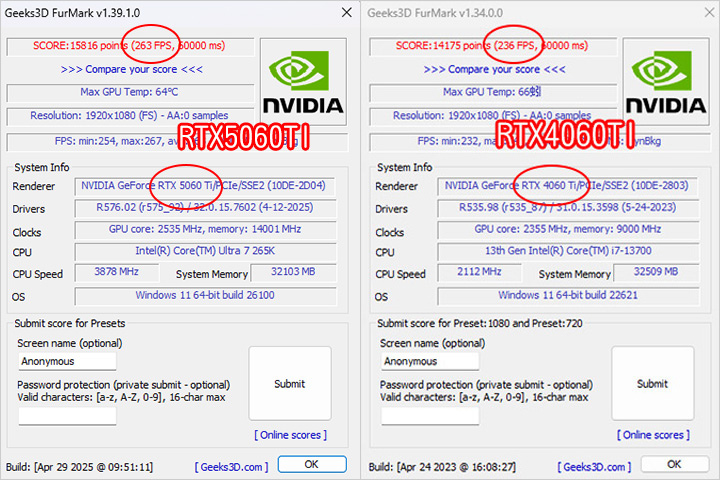Click the R576.02 drivers field

(x=205, y=208)
